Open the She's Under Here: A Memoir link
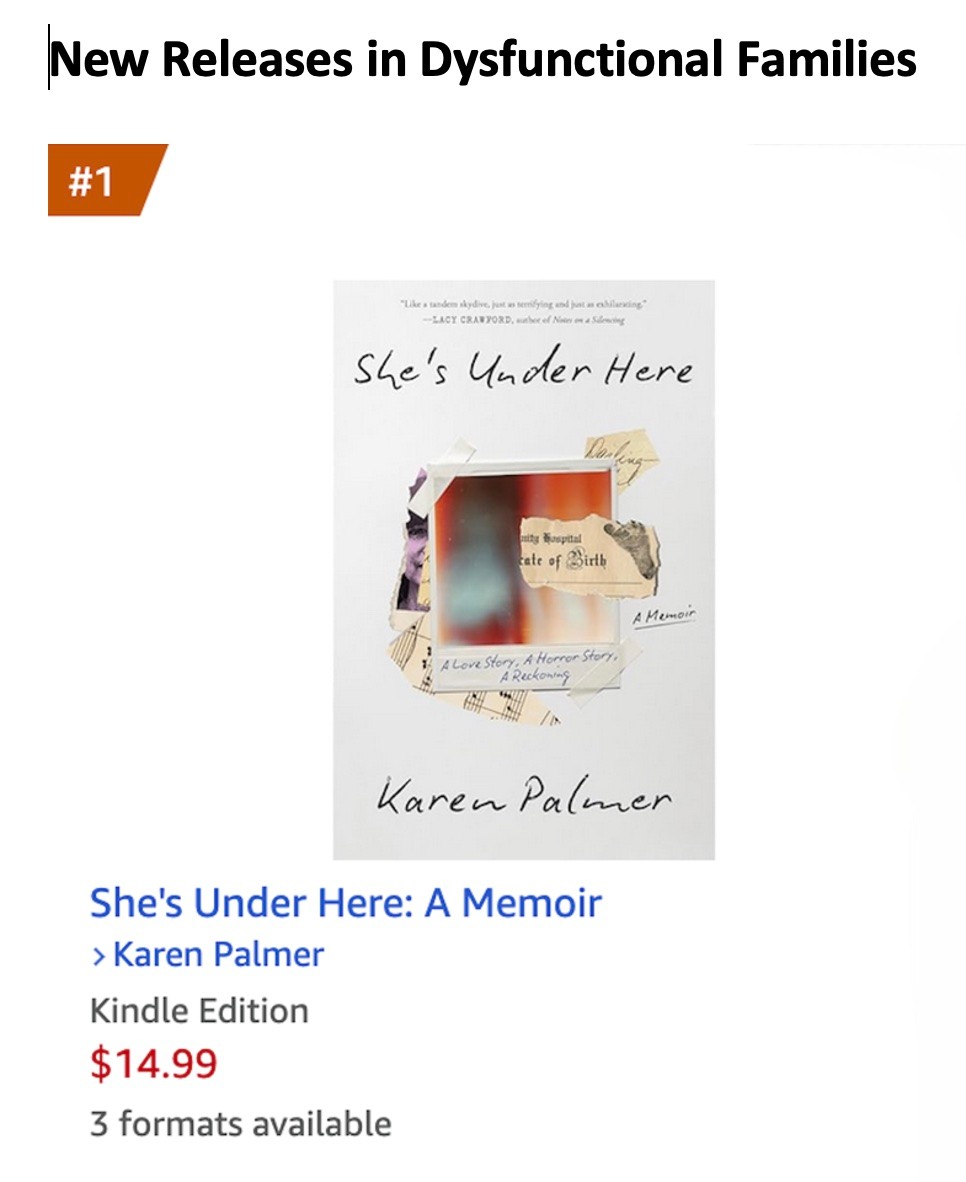The height and width of the screenshot is (1182, 966). pos(345,903)
